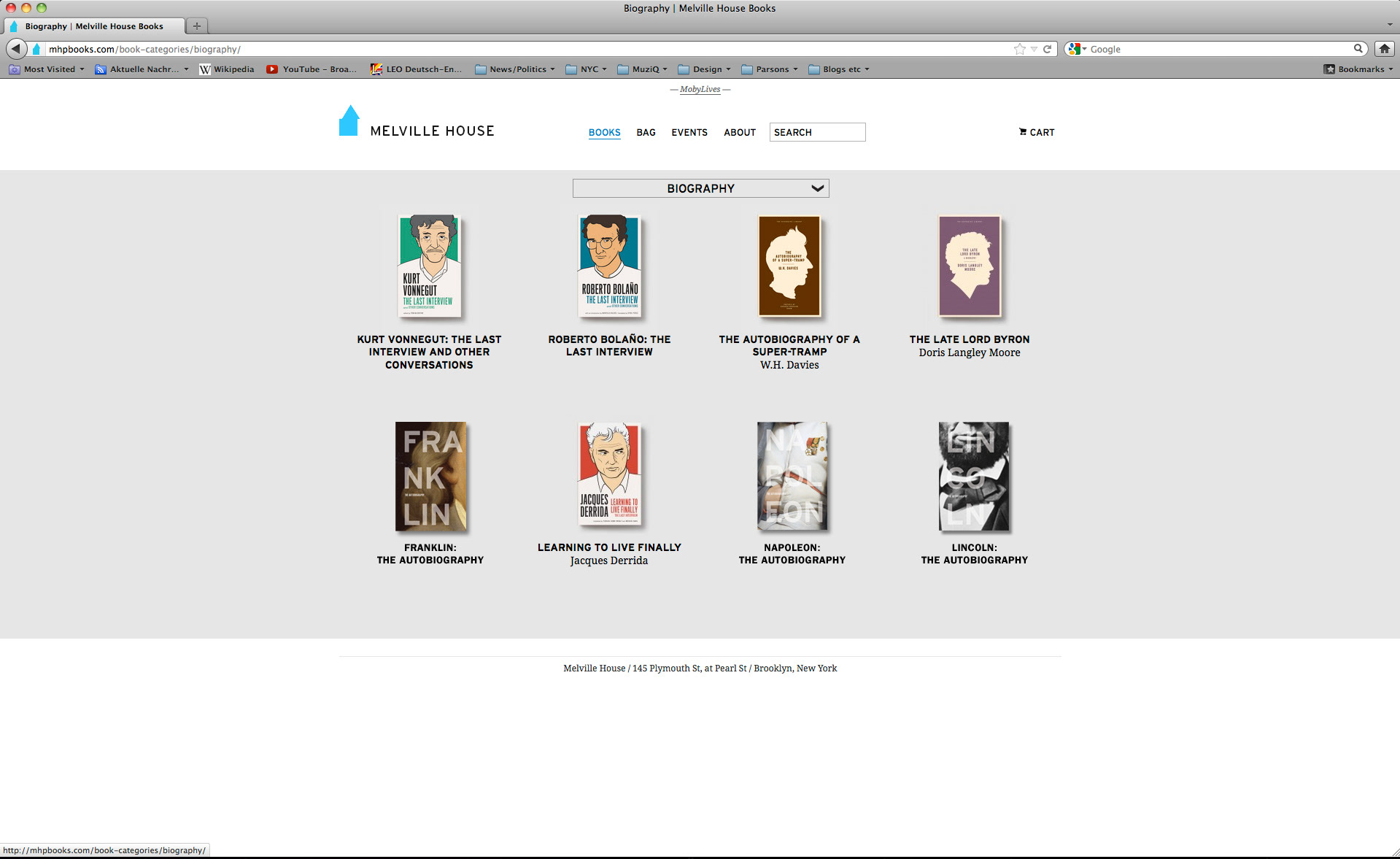
Task: Click the Roberto Bolaño: The Last Interview title
Action: point(609,345)
